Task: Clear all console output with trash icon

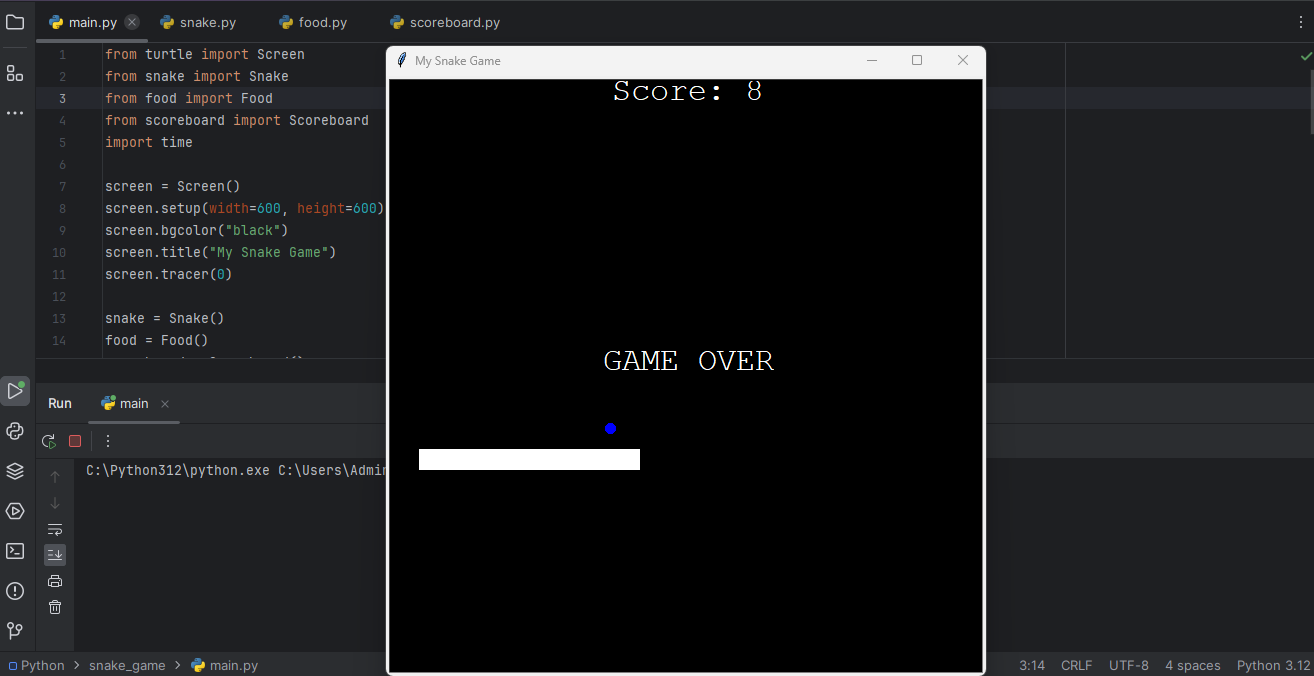Action: pyautogui.click(x=55, y=607)
